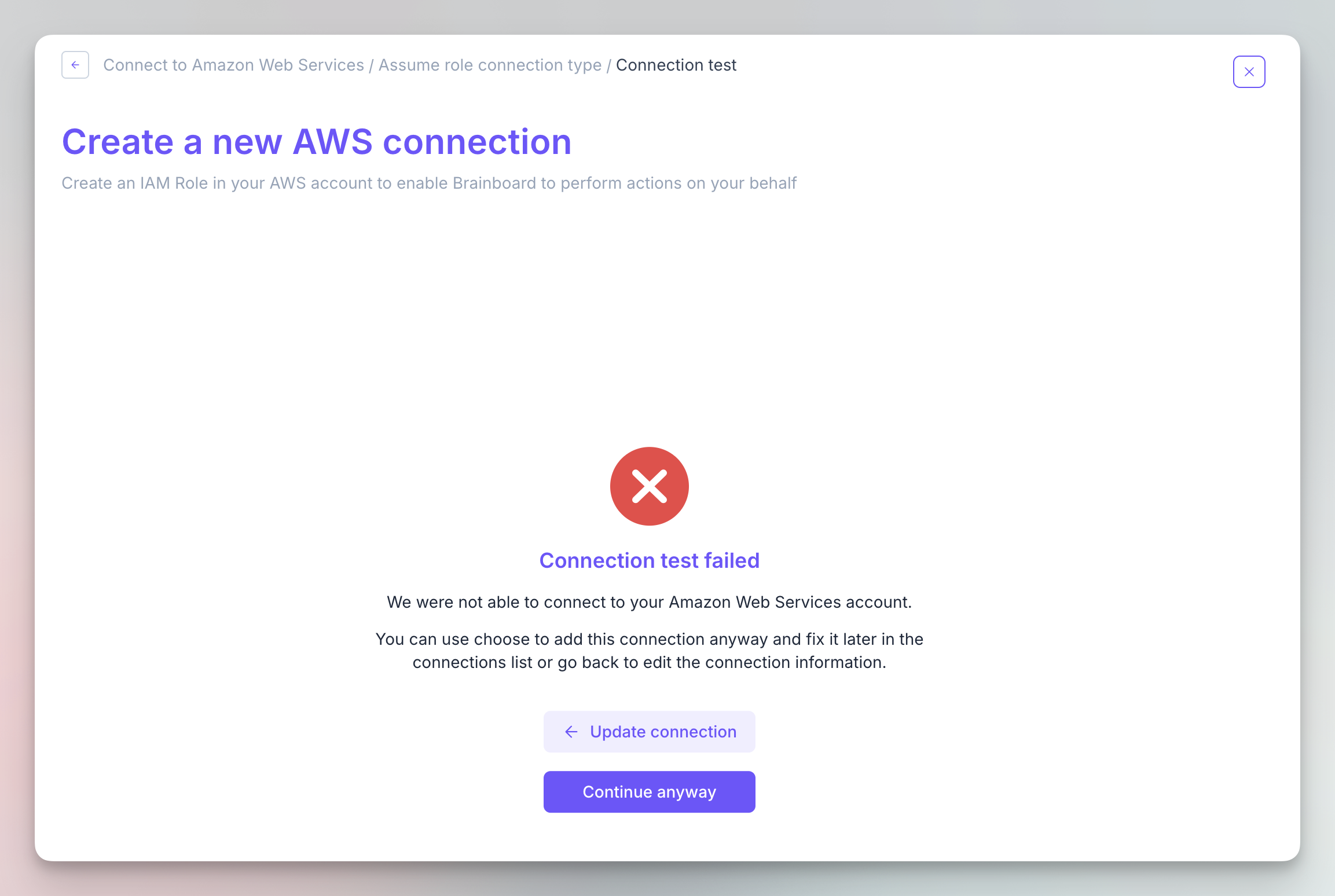Go to Assume role connection type breadcrumb

coord(490,65)
